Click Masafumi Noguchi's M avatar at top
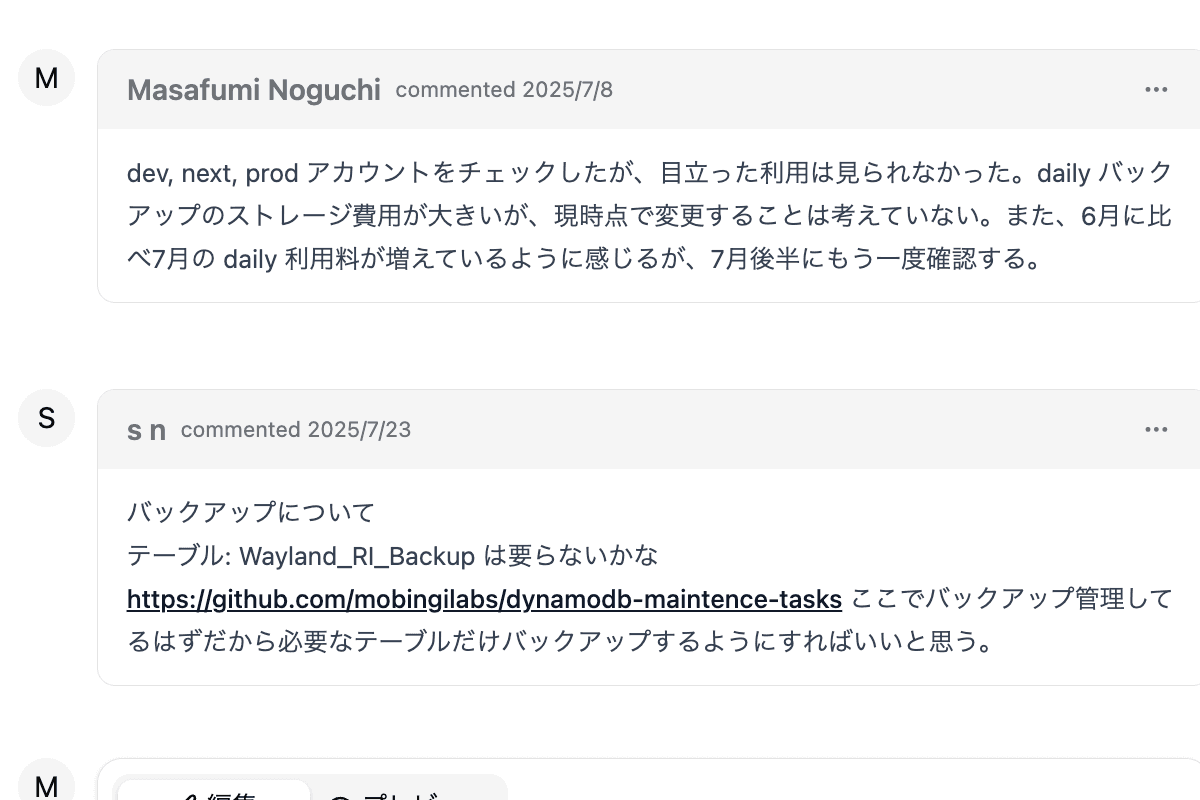Viewport: 1200px width, 800px height. (x=46, y=78)
